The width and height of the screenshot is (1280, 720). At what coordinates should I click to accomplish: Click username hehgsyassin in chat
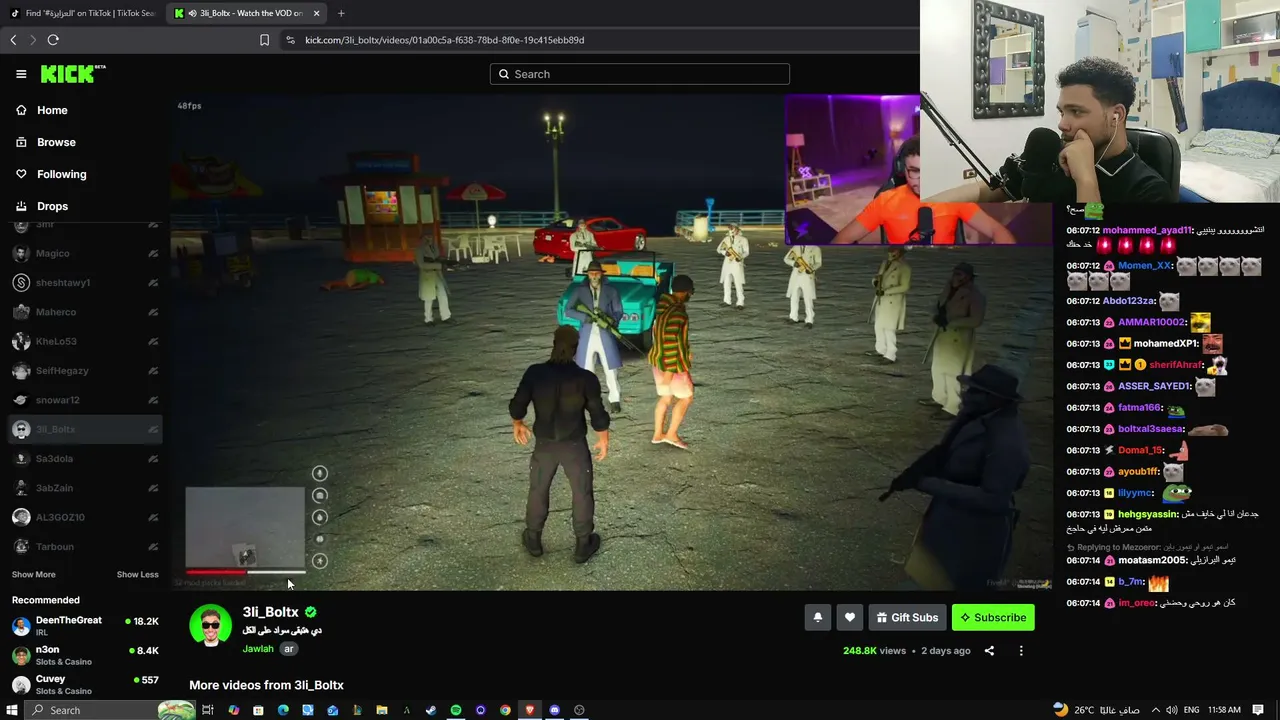point(1147,515)
